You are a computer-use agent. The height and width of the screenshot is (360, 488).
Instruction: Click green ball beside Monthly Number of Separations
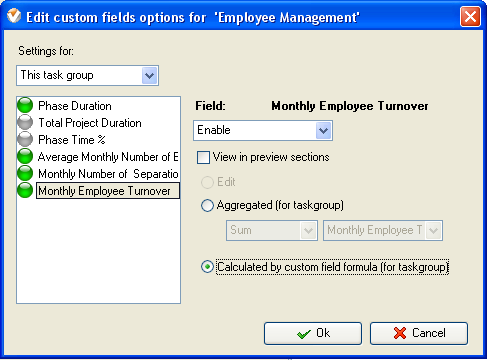coord(25,173)
